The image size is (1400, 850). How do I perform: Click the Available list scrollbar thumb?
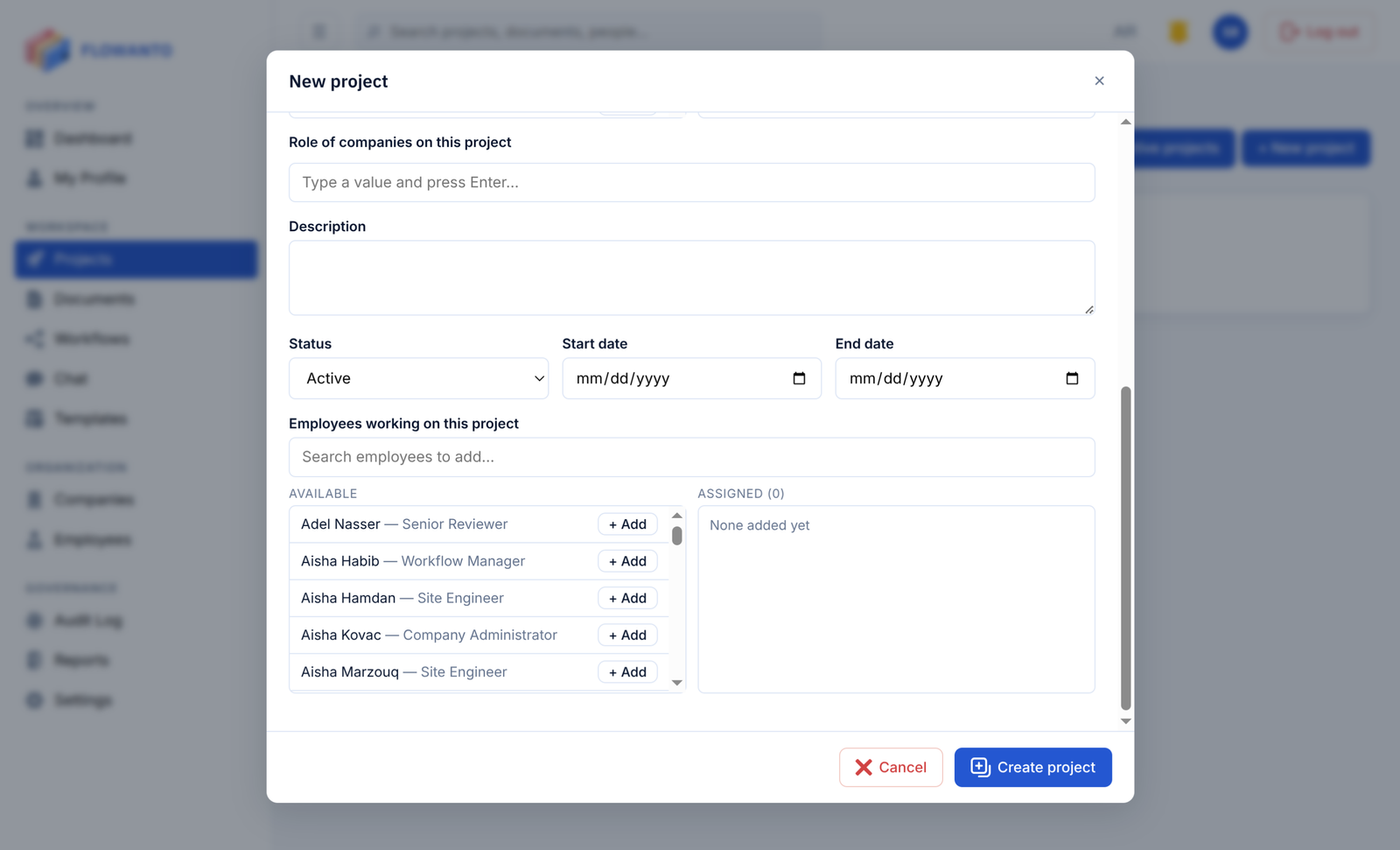pyautogui.click(x=676, y=535)
